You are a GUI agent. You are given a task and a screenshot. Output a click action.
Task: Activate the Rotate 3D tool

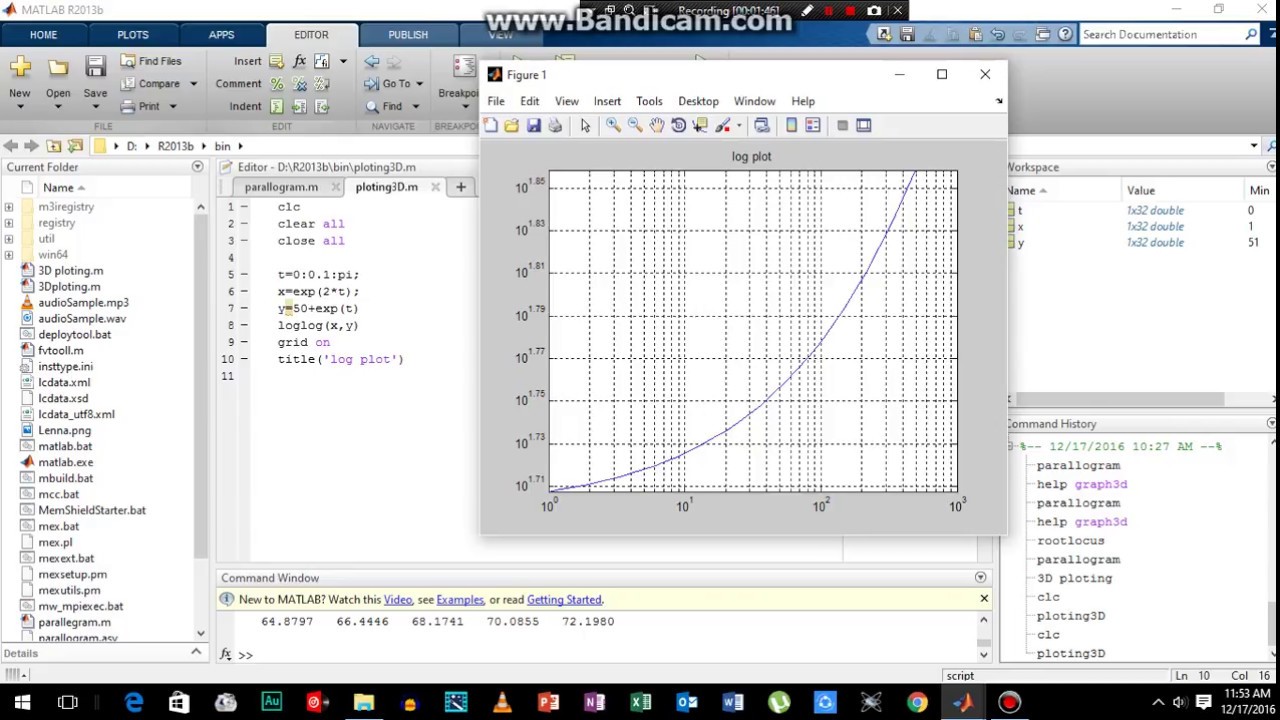point(678,125)
